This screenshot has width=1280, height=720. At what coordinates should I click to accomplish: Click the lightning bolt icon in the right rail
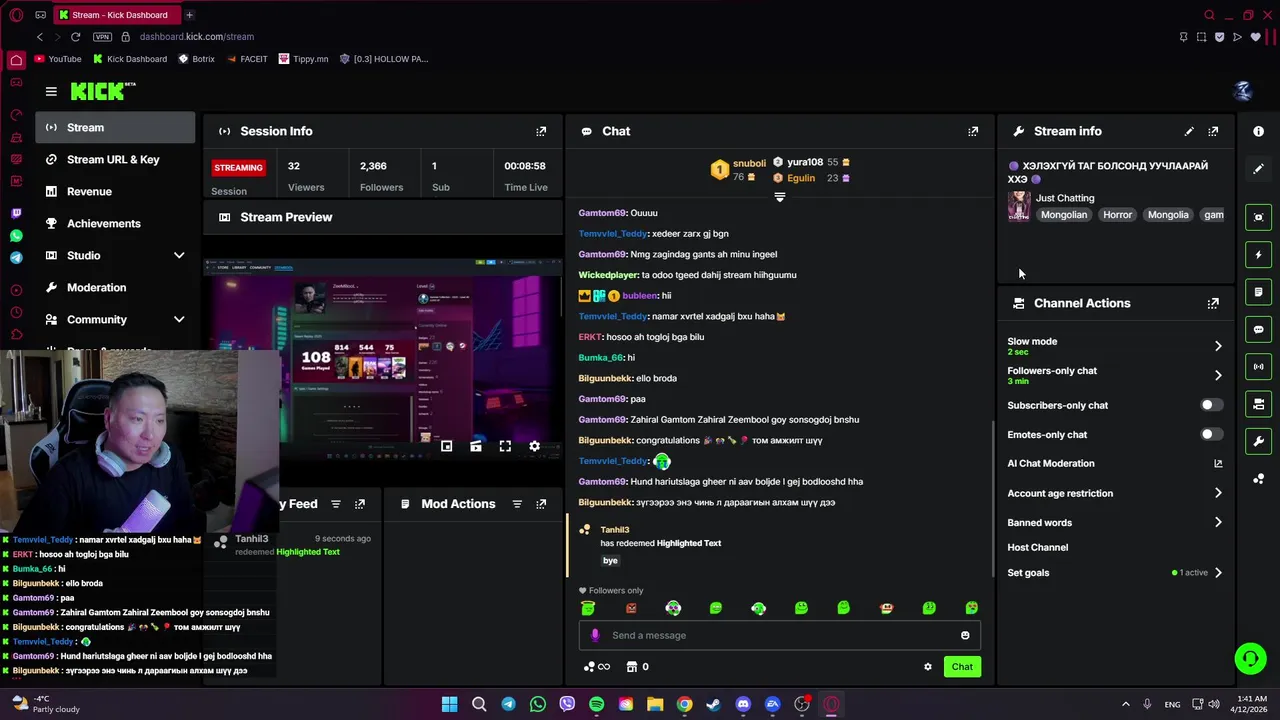(1258, 255)
